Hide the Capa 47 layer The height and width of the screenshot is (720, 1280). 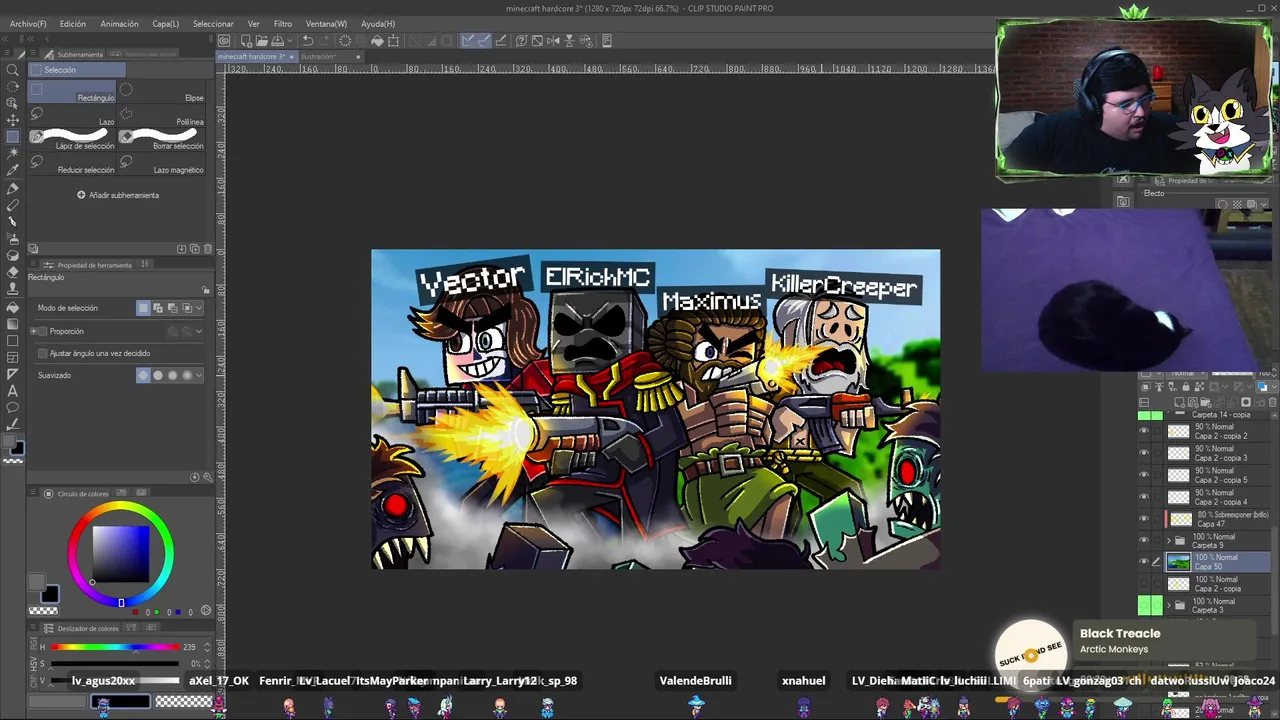point(1144,518)
